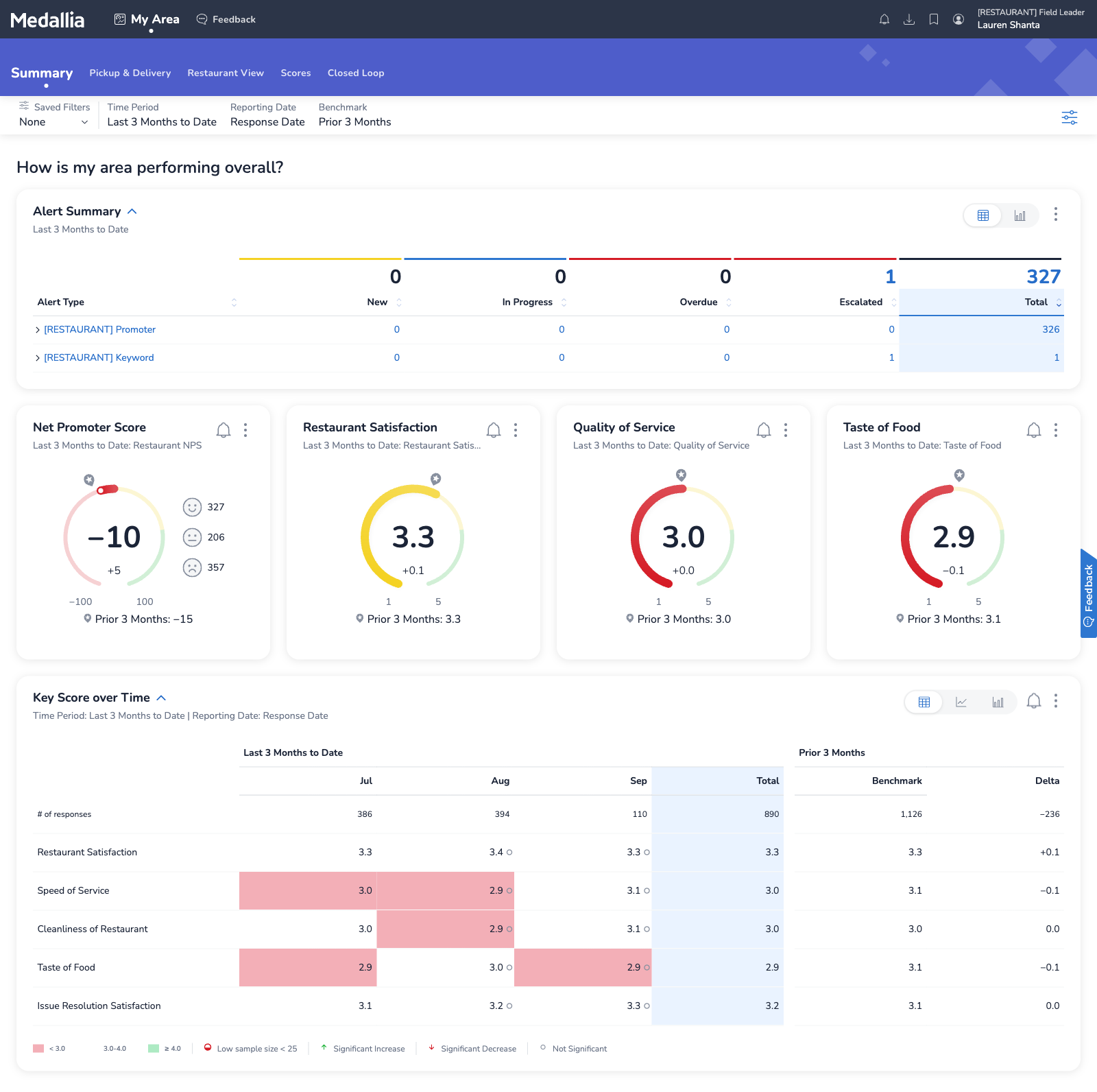Open Alert Summary more options menu
This screenshot has height=1092, width=1097.
[1056, 215]
